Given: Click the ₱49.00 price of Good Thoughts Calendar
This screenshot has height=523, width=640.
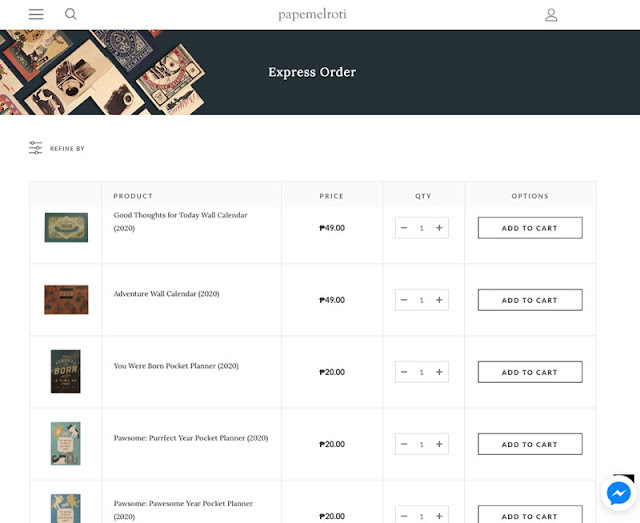Looking at the screenshot, I should pyautogui.click(x=332, y=228).
